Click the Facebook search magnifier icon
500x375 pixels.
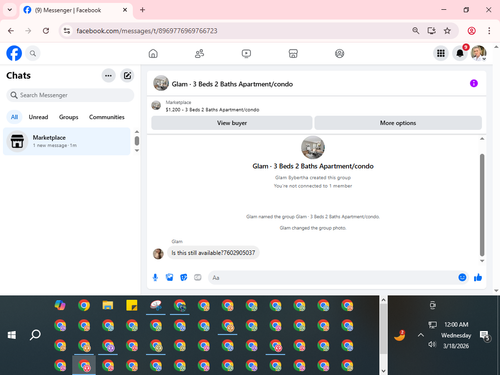33,53
